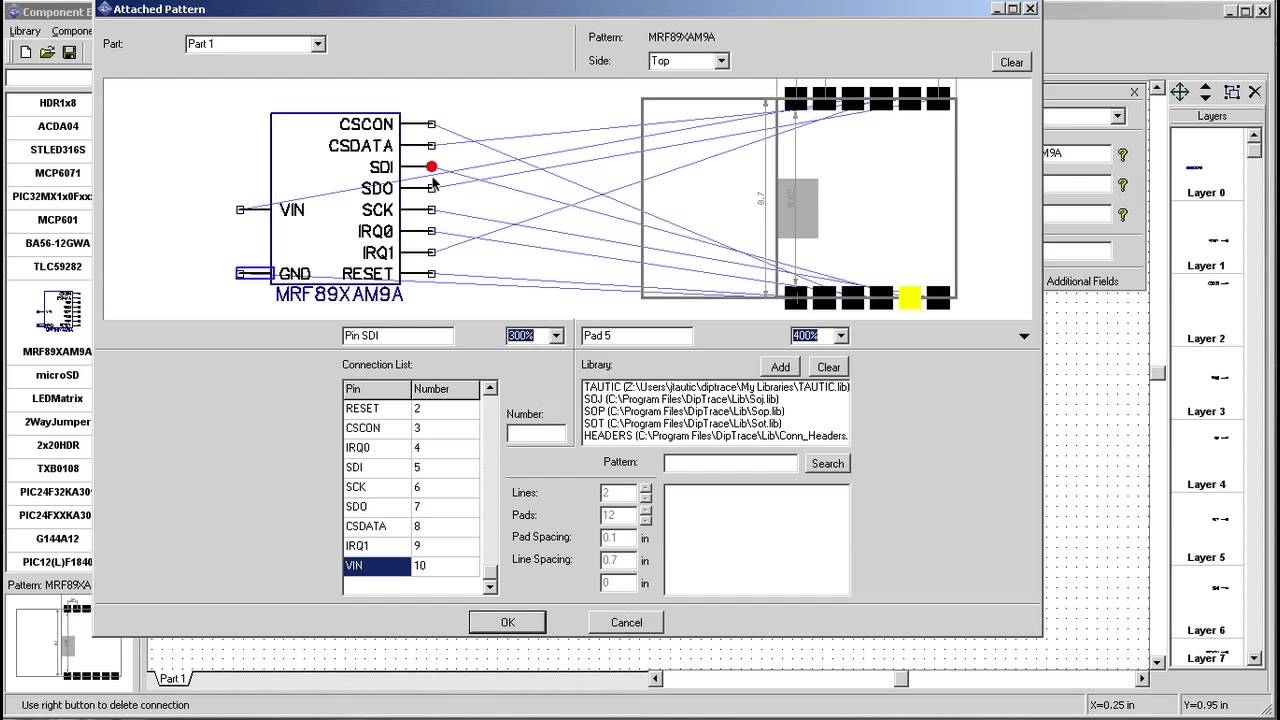The width and height of the screenshot is (1280, 720).
Task: Select the SDI row in Connection List
Action: 412,467
